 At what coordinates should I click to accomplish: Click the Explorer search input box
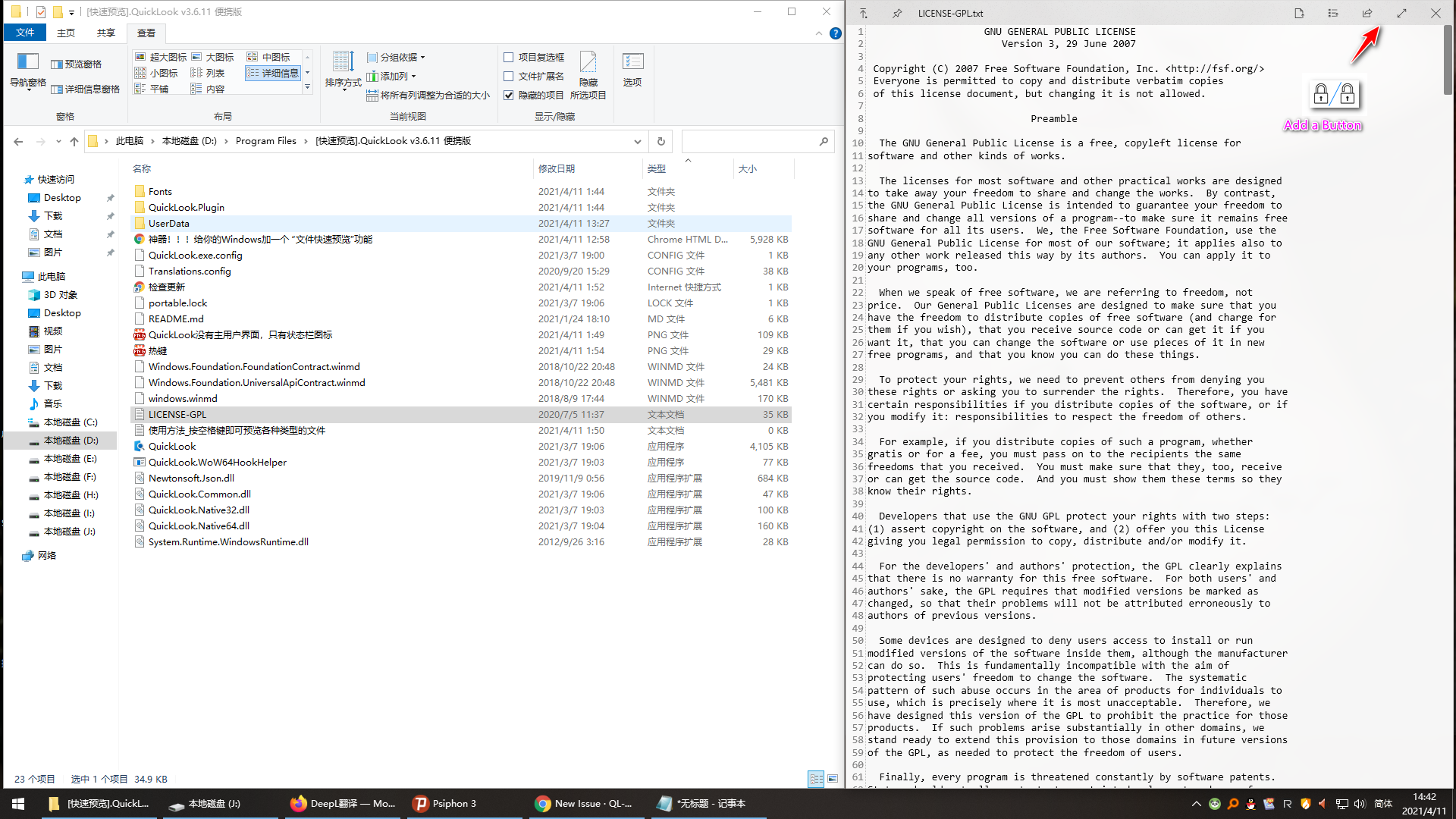pyautogui.click(x=749, y=141)
